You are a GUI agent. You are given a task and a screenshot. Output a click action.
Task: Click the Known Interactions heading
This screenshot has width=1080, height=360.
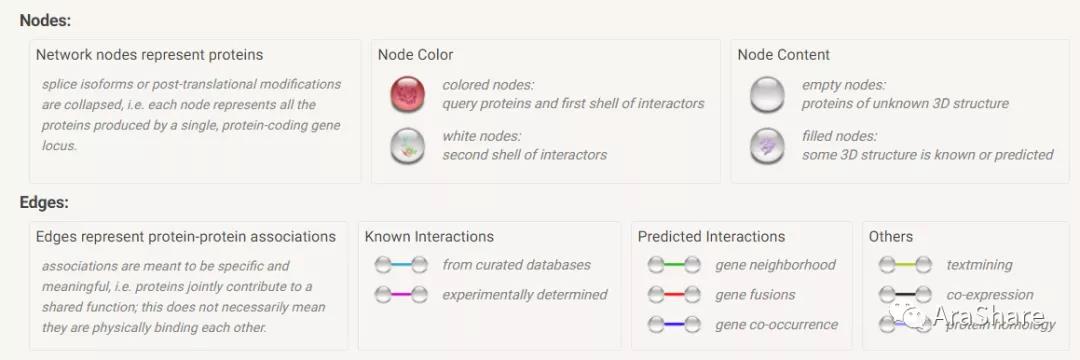click(429, 236)
